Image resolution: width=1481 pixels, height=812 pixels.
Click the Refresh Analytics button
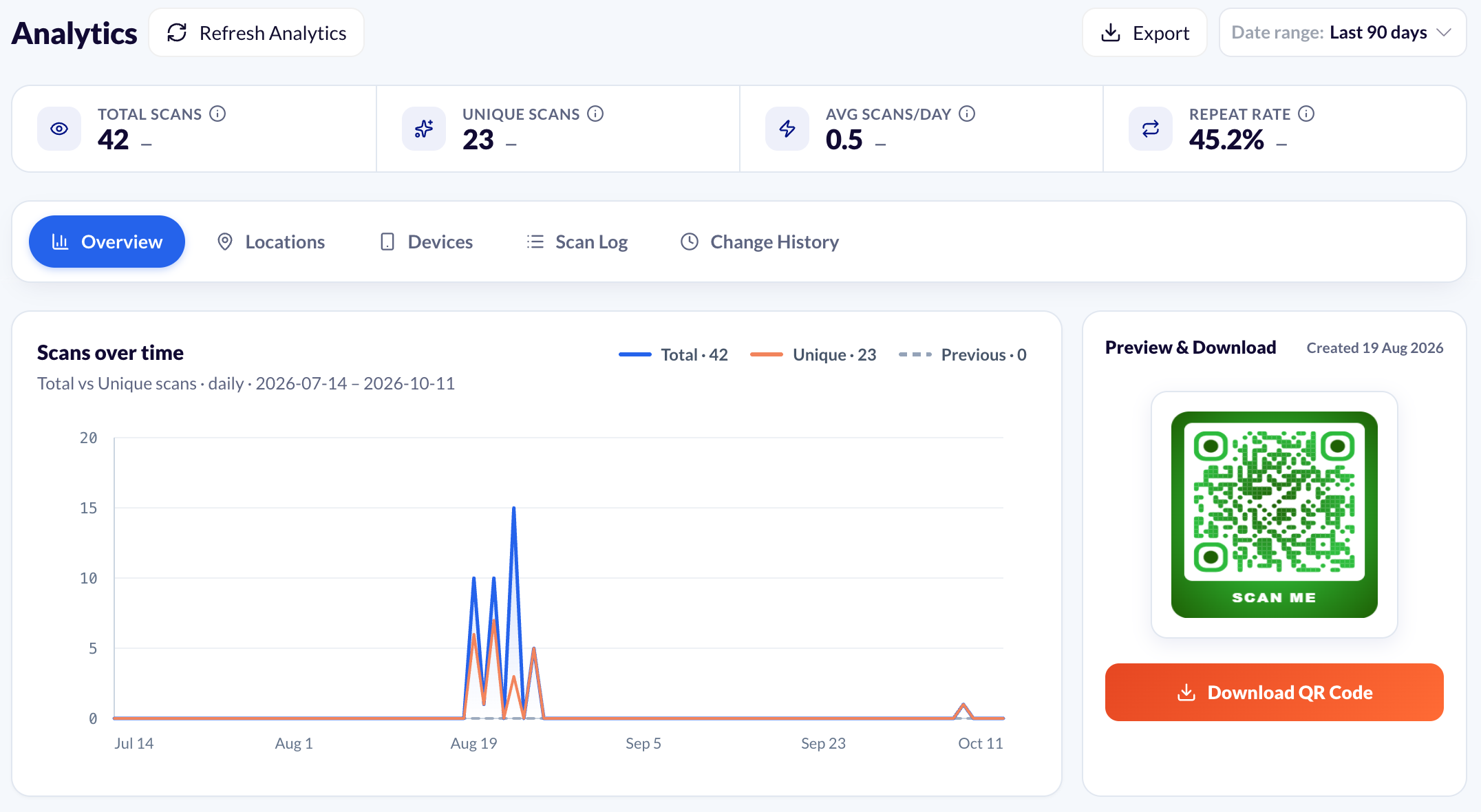point(256,33)
